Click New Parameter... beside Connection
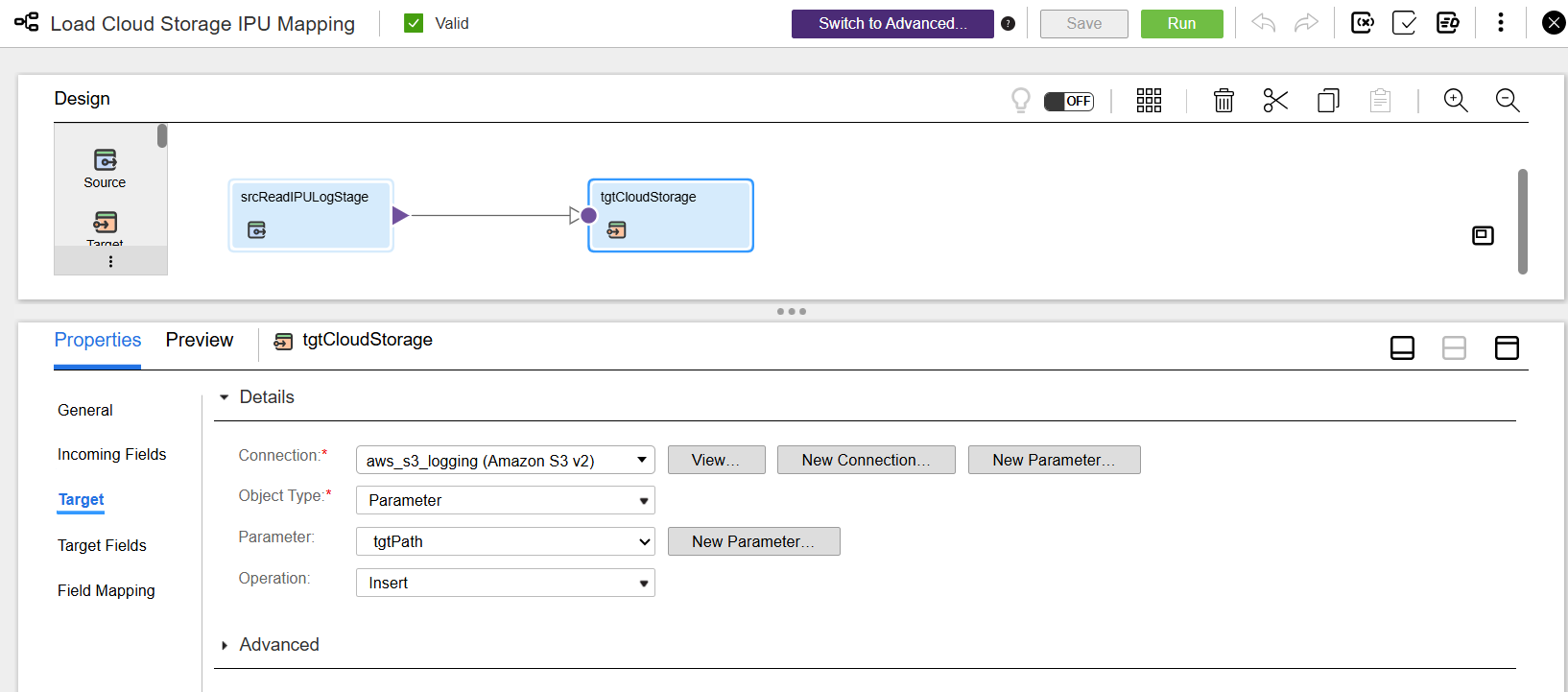 pos(1055,460)
